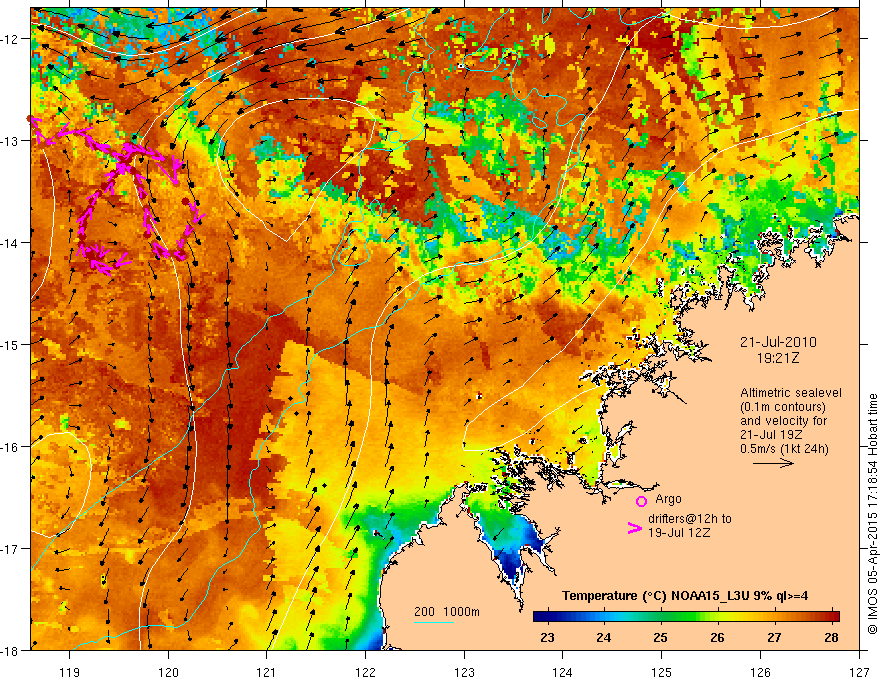Click the longitude axis label 119
Image resolution: width=880 pixels, height=680 pixels.
pos(69,672)
